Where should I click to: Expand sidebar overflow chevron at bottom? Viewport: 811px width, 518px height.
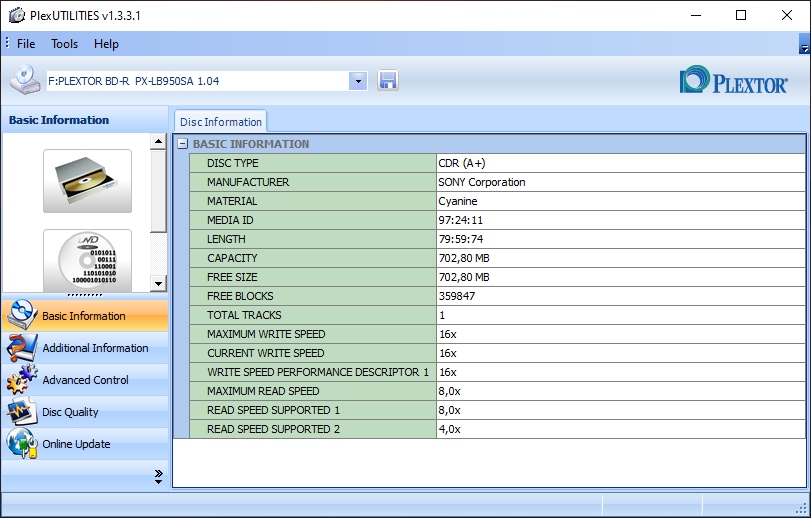pyautogui.click(x=158, y=477)
